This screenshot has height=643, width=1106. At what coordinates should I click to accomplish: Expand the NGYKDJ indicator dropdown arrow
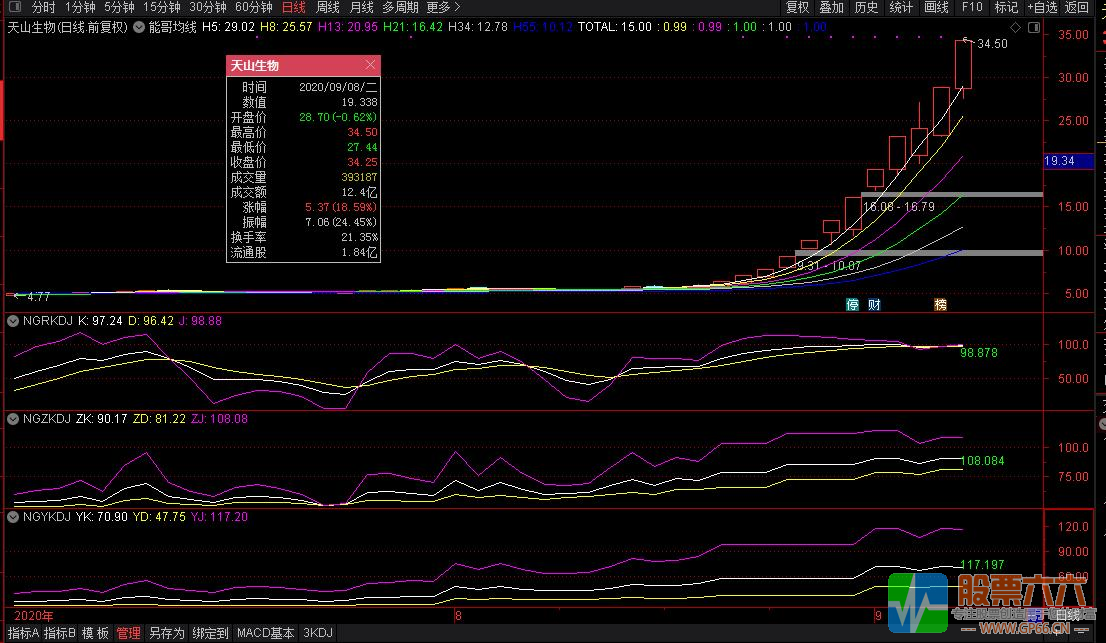[13, 517]
